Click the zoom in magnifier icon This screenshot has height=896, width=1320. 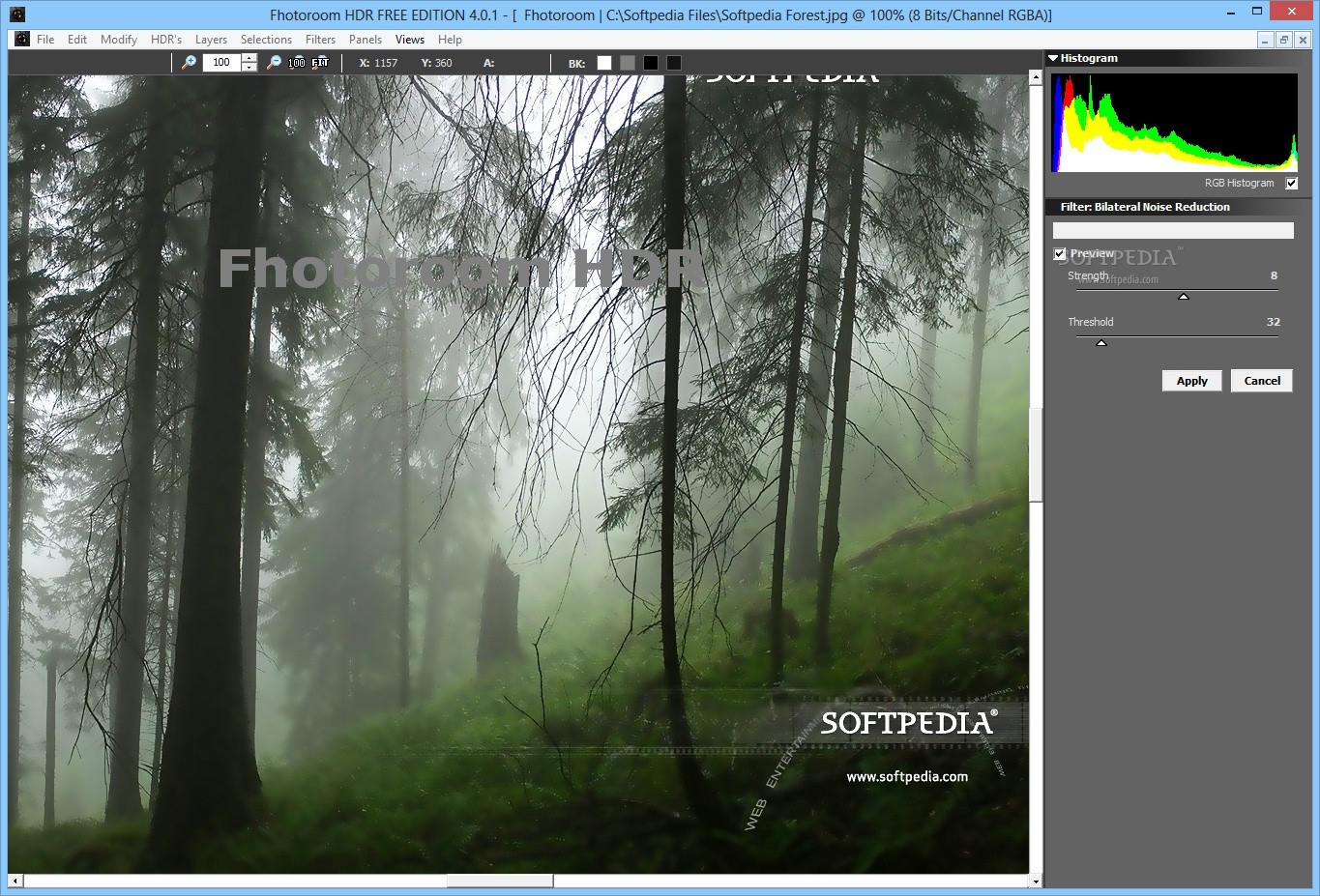click(x=190, y=63)
